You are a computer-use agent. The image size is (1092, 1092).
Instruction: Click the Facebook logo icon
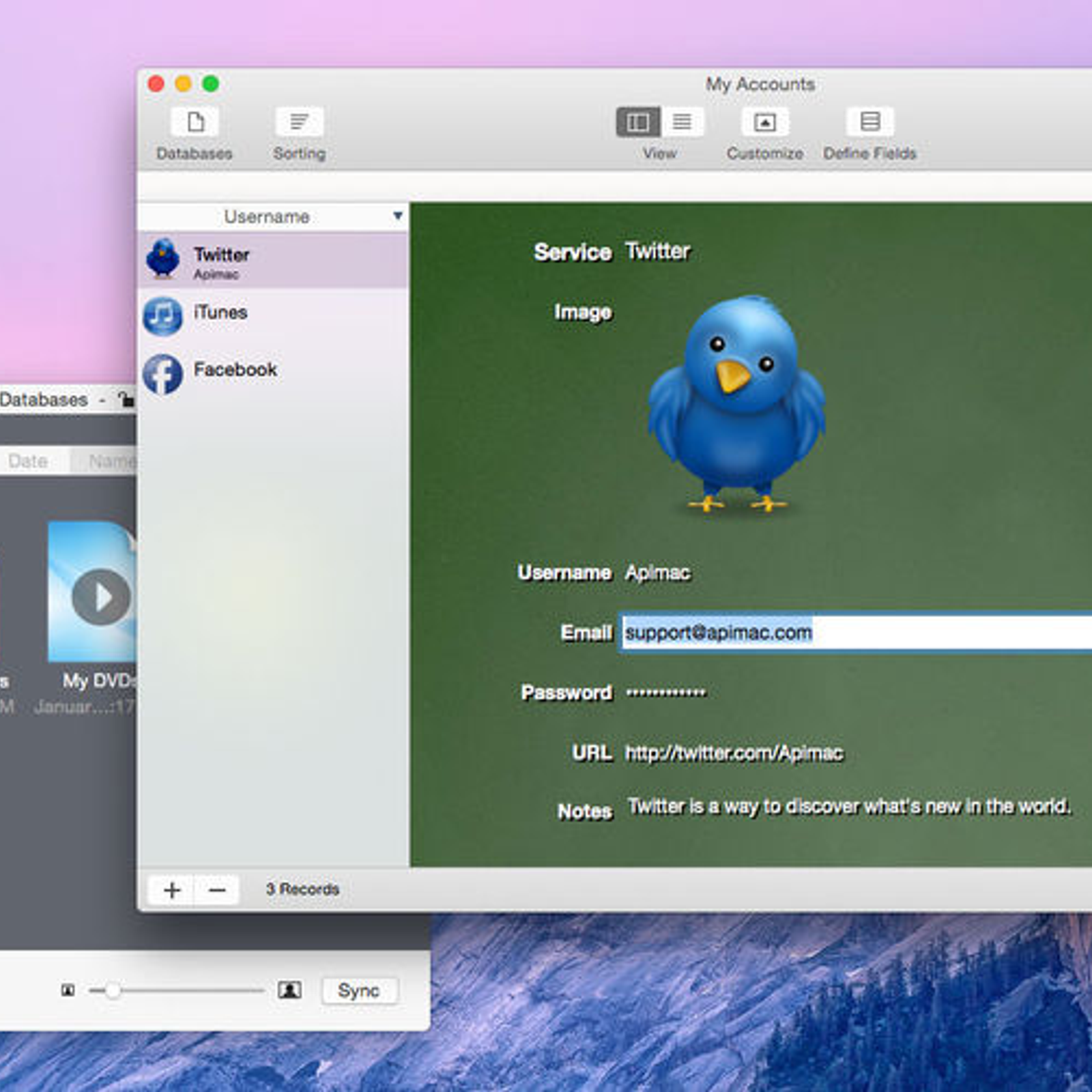(162, 374)
